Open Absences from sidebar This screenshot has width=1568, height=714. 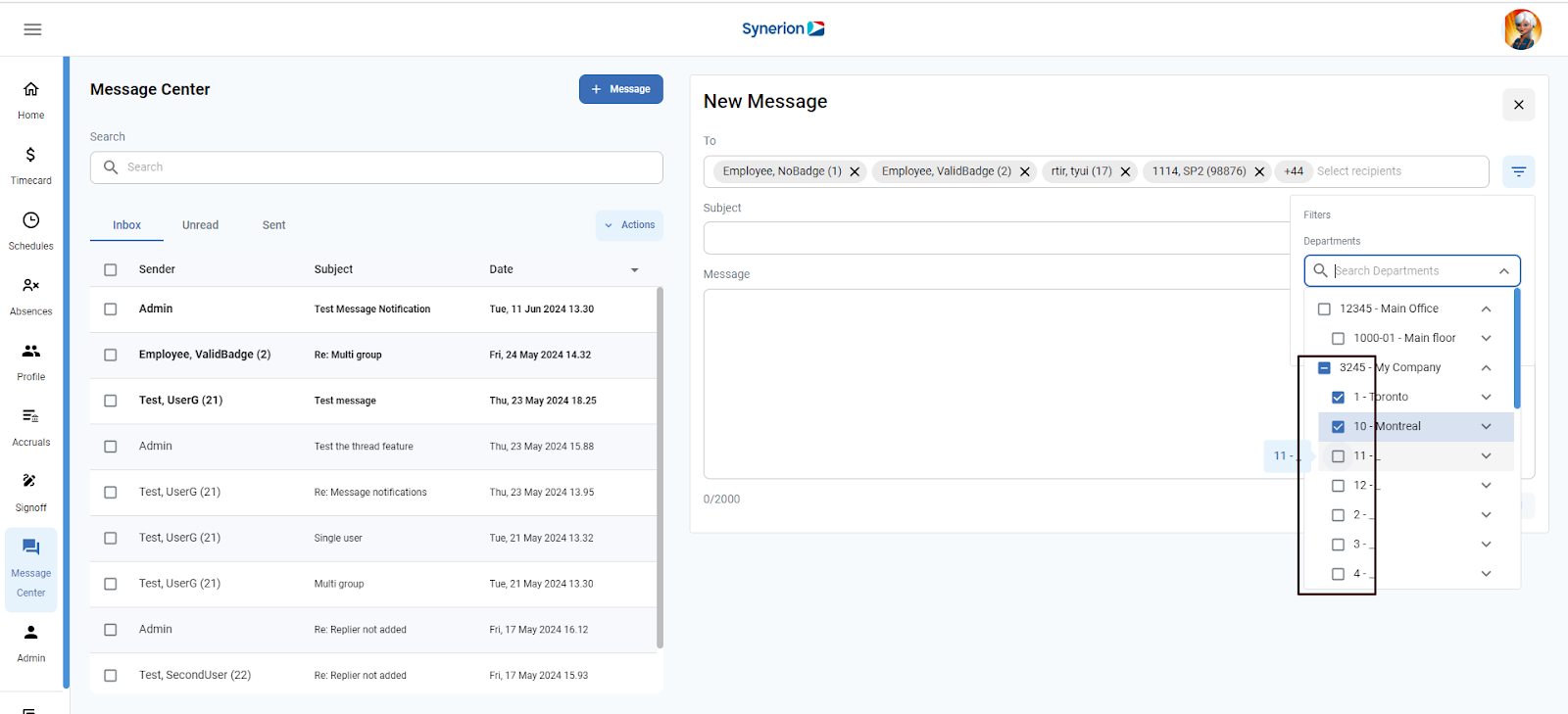point(31,297)
